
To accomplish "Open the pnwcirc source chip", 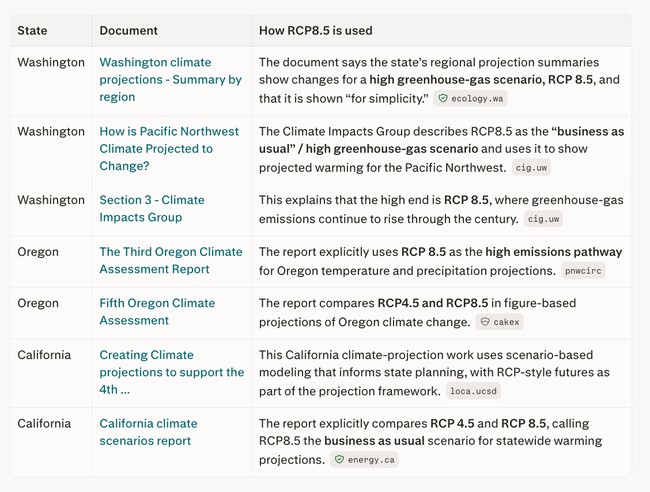I will pyautogui.click(x=583, y=271).
